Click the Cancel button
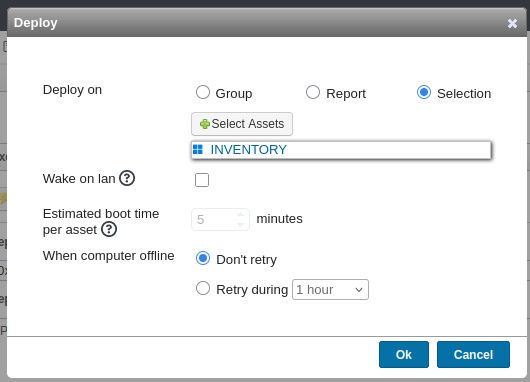This screenshot has height=382, width=530. point(473,355)
